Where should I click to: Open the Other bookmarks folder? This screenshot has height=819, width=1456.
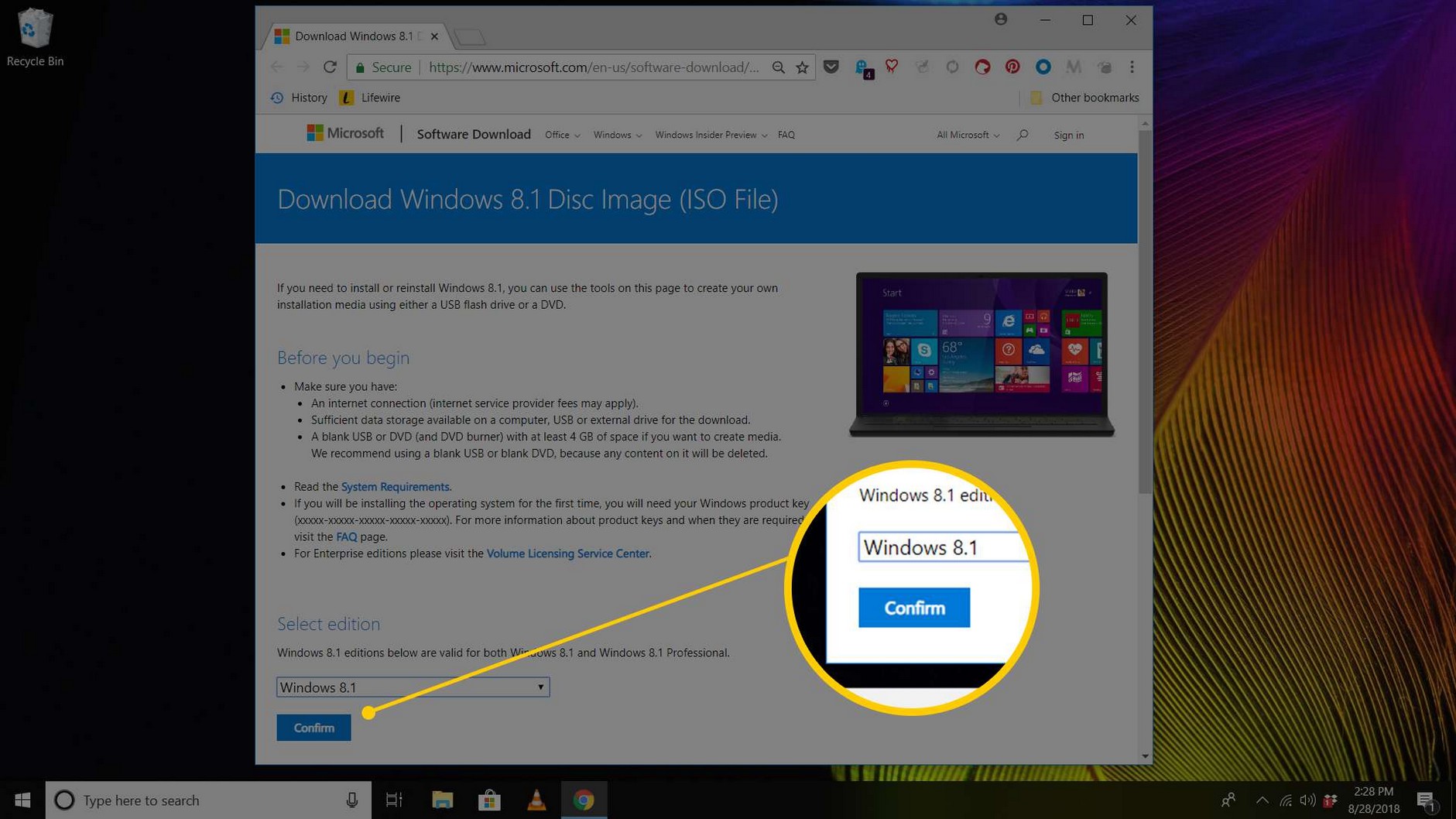click(1084, 98)
